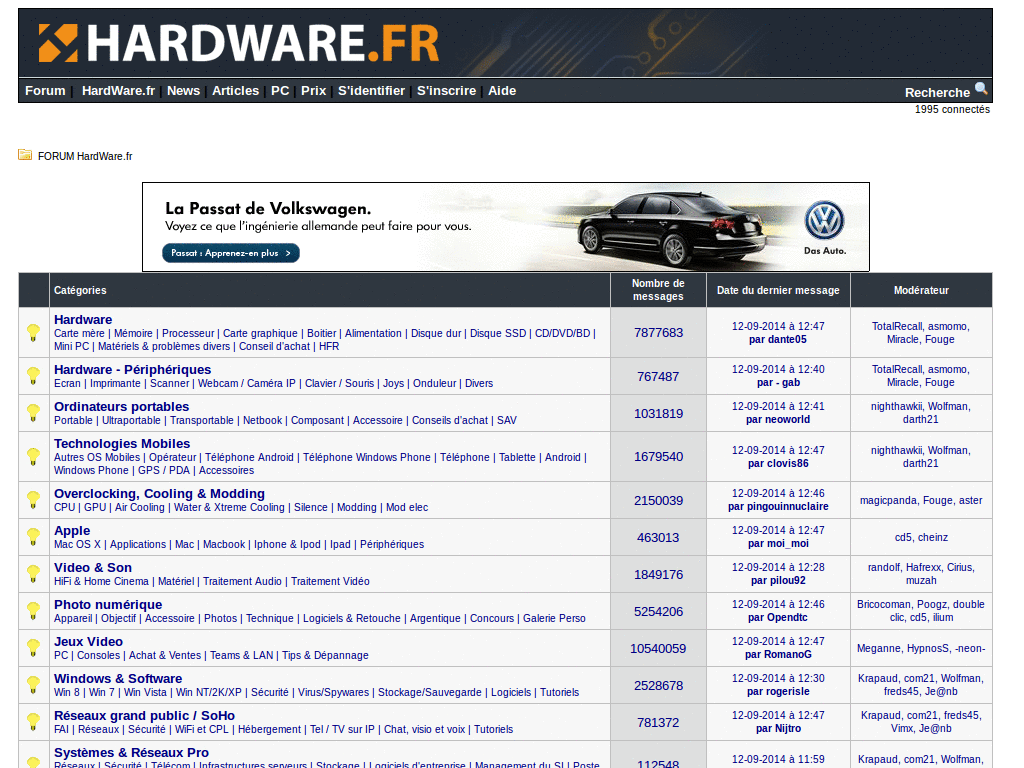The image size is (1024, 768).
Task: Click the Volkswagen logo in the ad
Action: pyautogui.click(x=824, y=221)
